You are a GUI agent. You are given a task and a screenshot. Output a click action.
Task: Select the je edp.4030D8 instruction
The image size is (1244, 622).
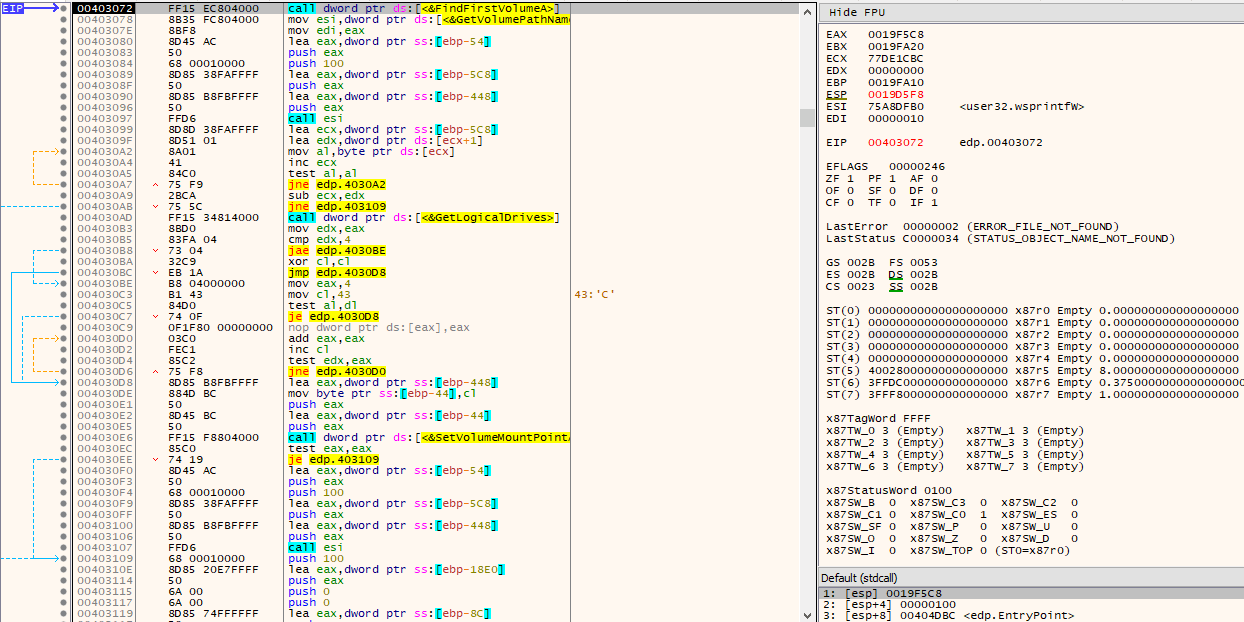[332, 316]
